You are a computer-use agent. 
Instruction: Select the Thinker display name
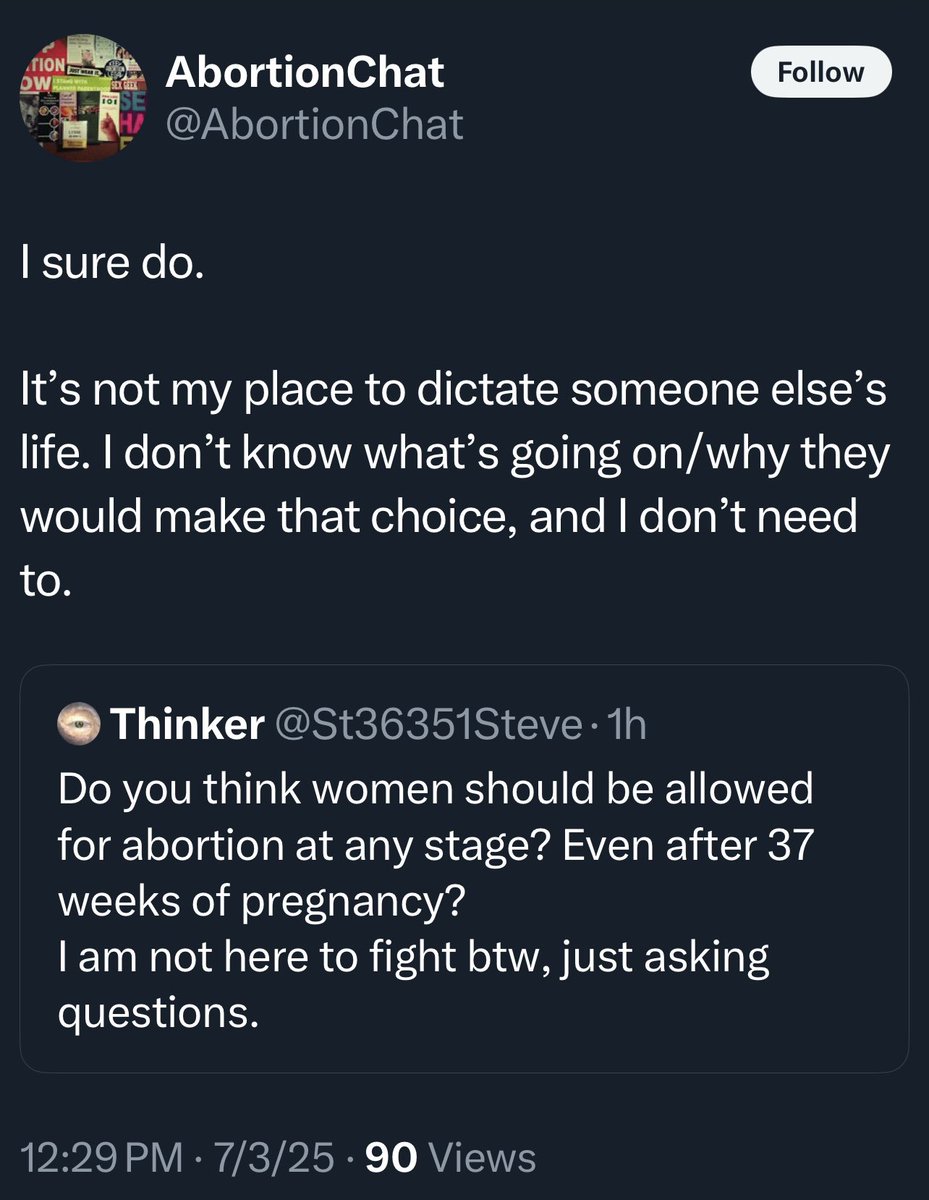187,725
